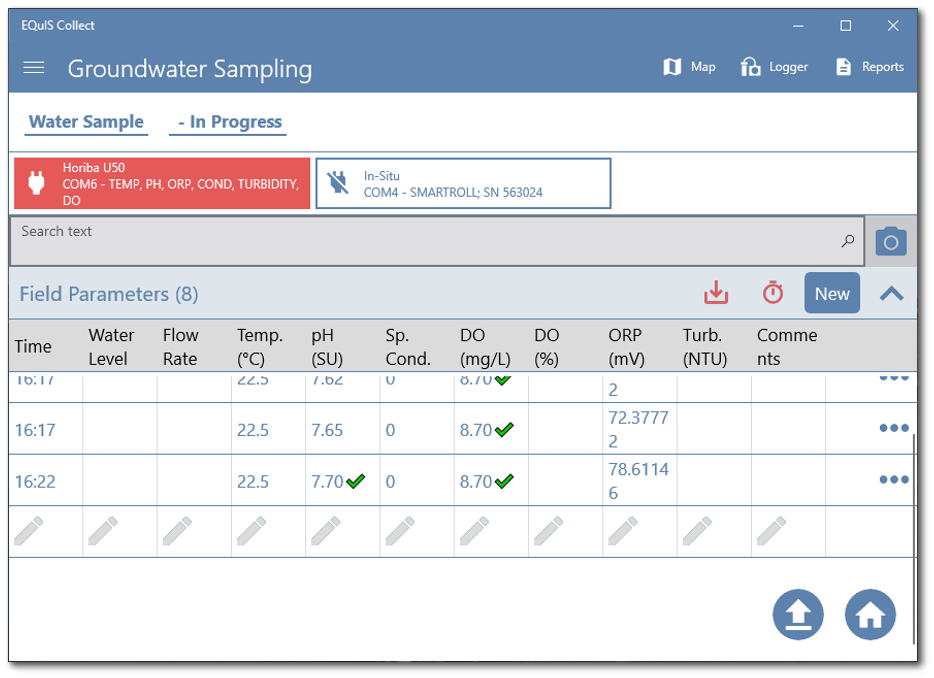Select the In Progress tab

227,121
